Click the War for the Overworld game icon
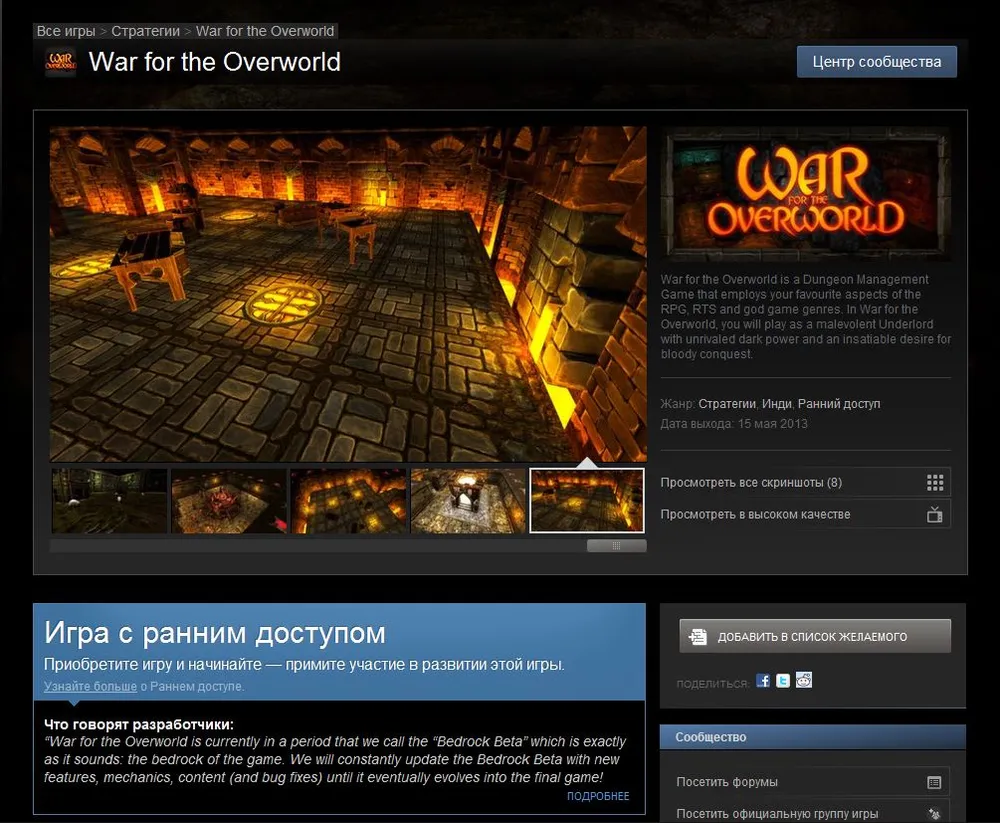Screen dimensions: 1000x823 (x=61, y=62)
